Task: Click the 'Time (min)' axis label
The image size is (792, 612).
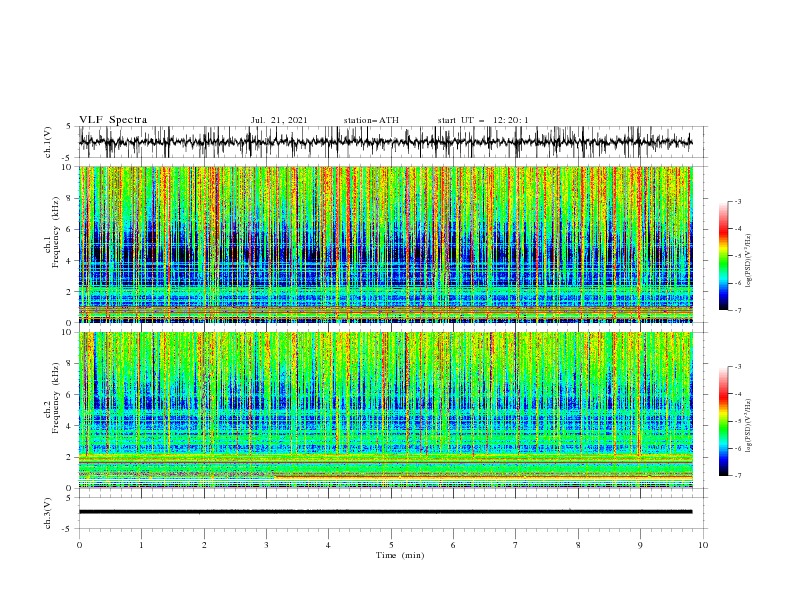Action: (400, 555)
